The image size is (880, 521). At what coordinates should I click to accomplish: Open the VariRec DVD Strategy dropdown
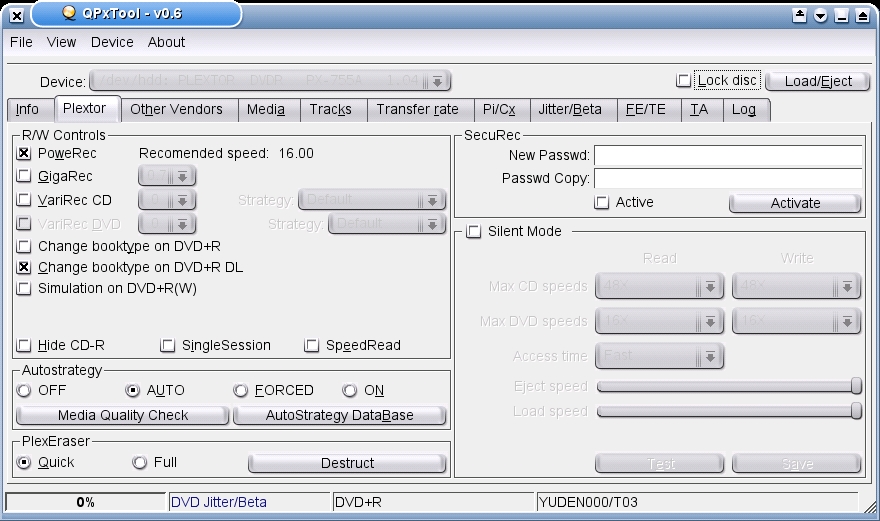pos(387,224)
